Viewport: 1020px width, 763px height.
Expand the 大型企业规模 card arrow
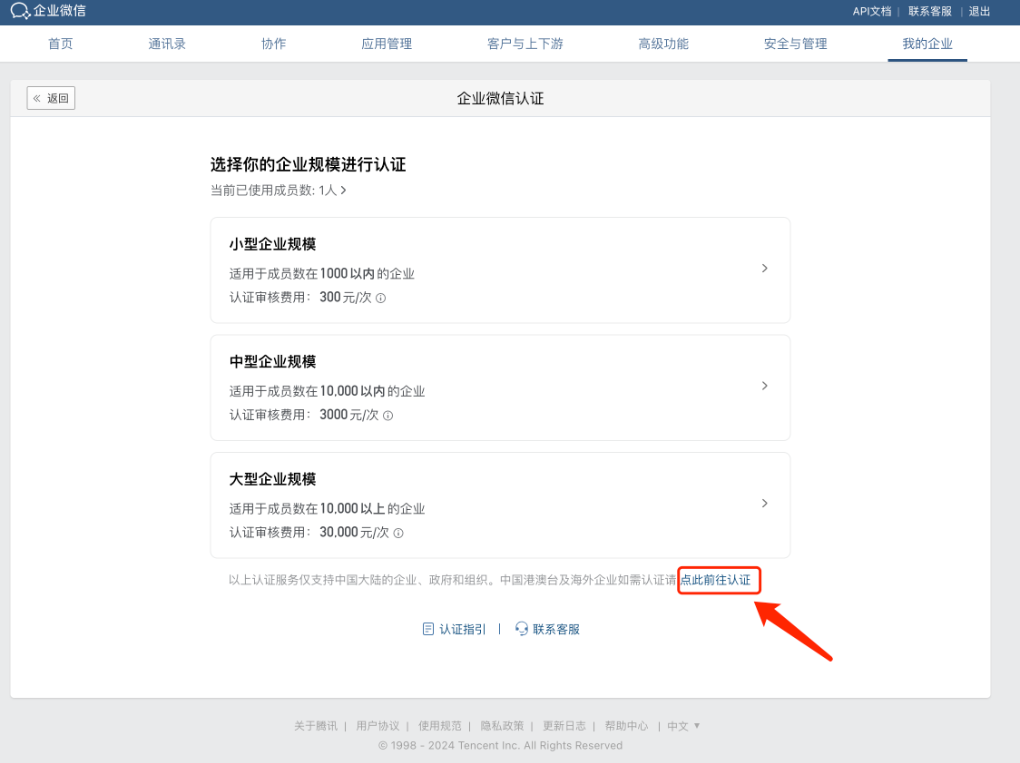pyautogui.click(x=764, y=503)
